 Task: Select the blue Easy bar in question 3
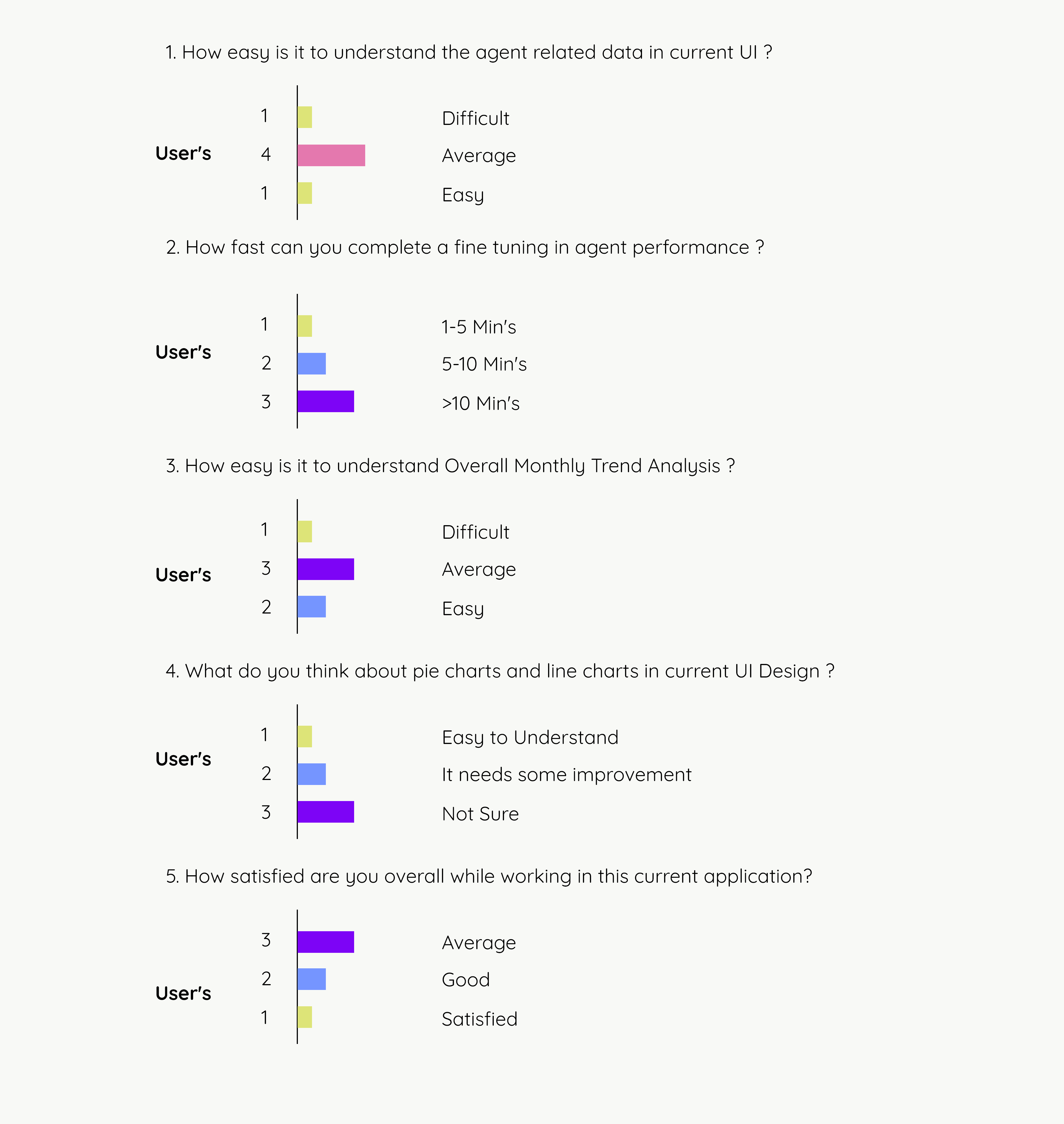pos(311,607)
